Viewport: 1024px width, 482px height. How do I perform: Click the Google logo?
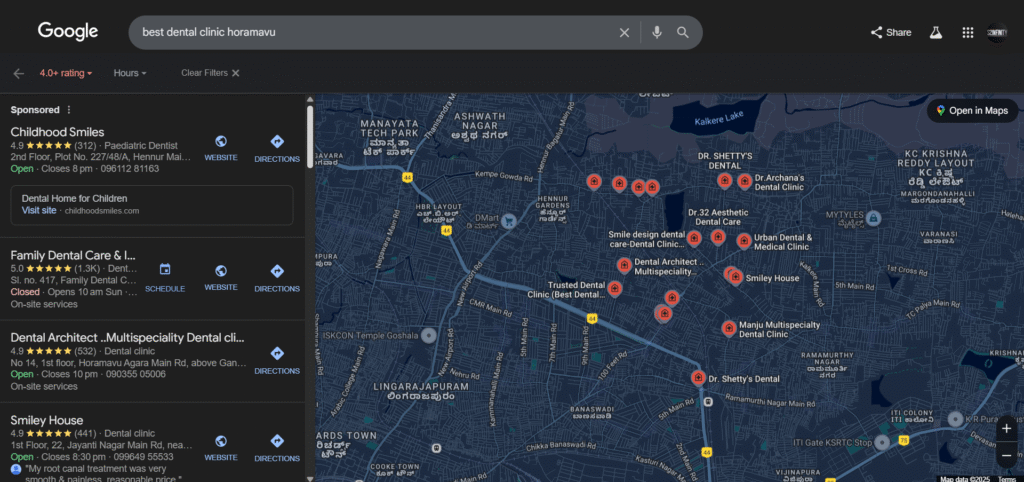click(68, 31)
